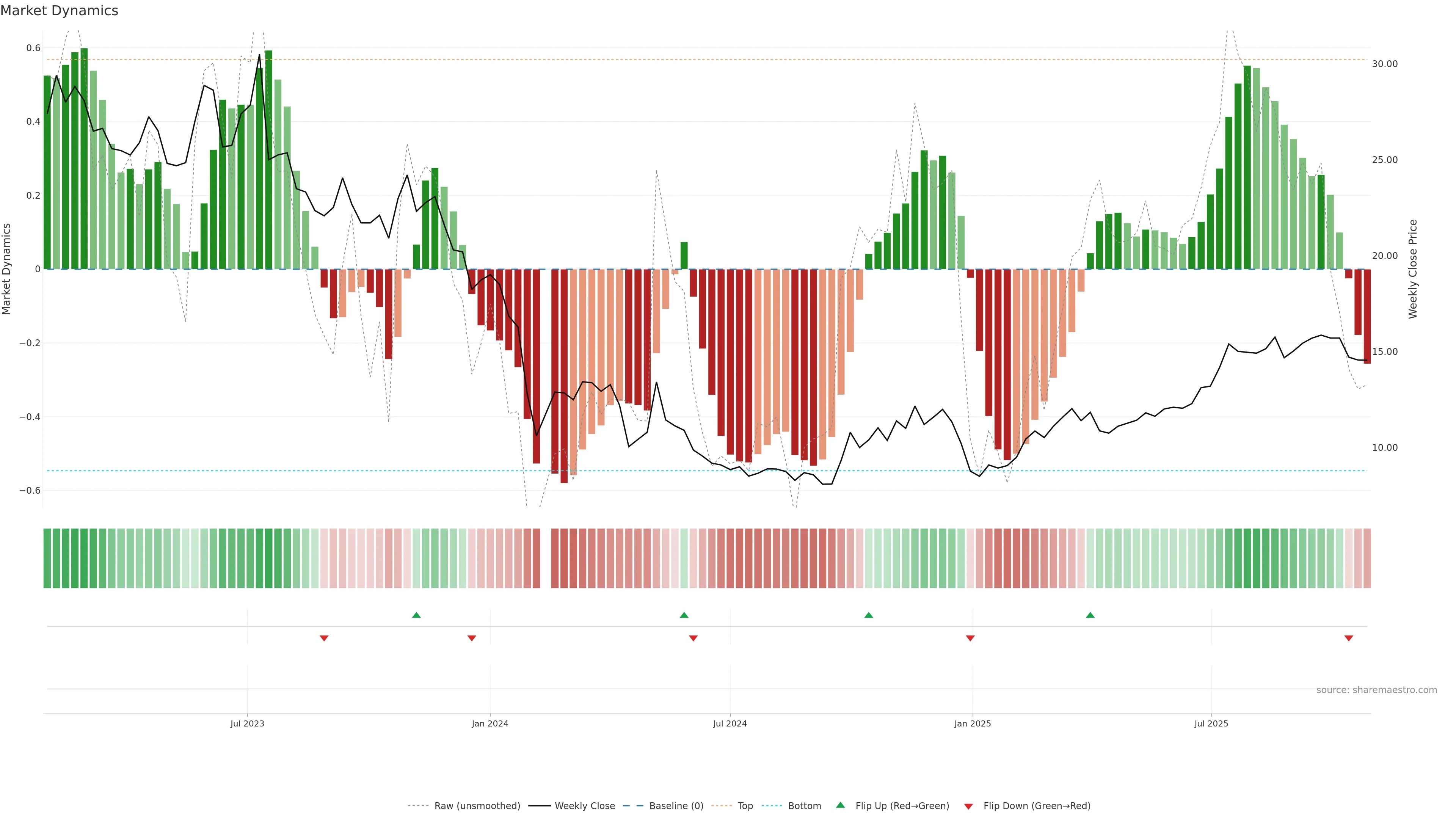Click the Jan 2025 x-axis label
The width and height of the screenshot is (1456, 819).
tap(972, 723)
